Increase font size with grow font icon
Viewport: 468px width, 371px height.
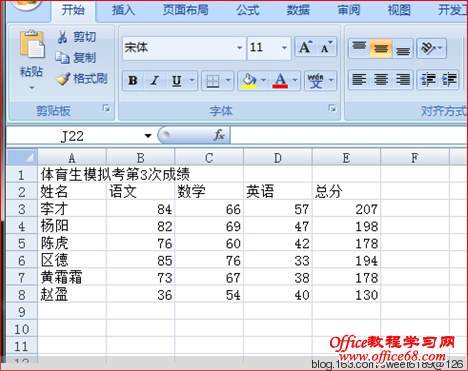pyautogui.click(x=305, y=47)
